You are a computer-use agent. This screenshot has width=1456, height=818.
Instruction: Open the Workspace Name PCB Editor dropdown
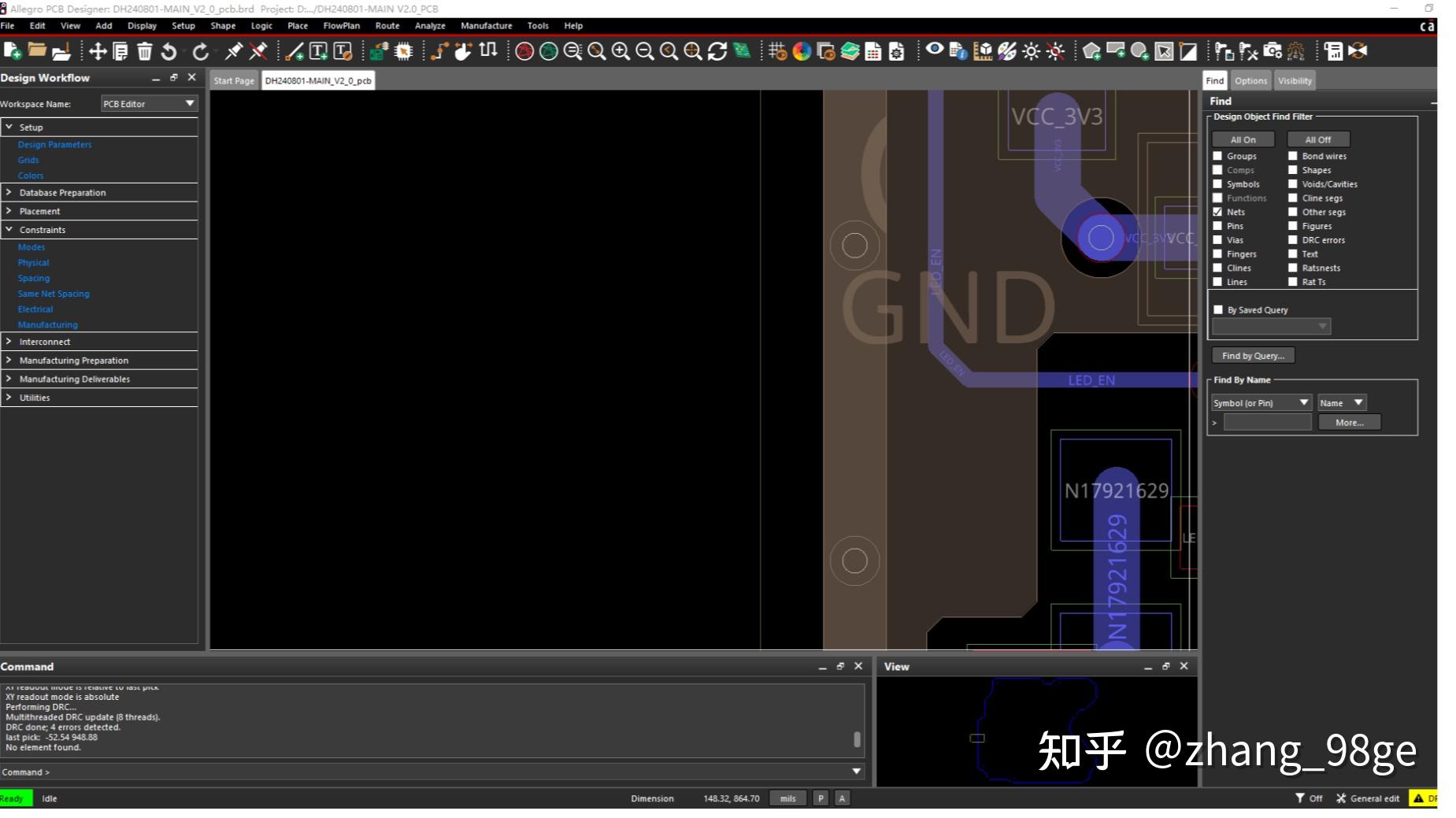click(149, 104)
